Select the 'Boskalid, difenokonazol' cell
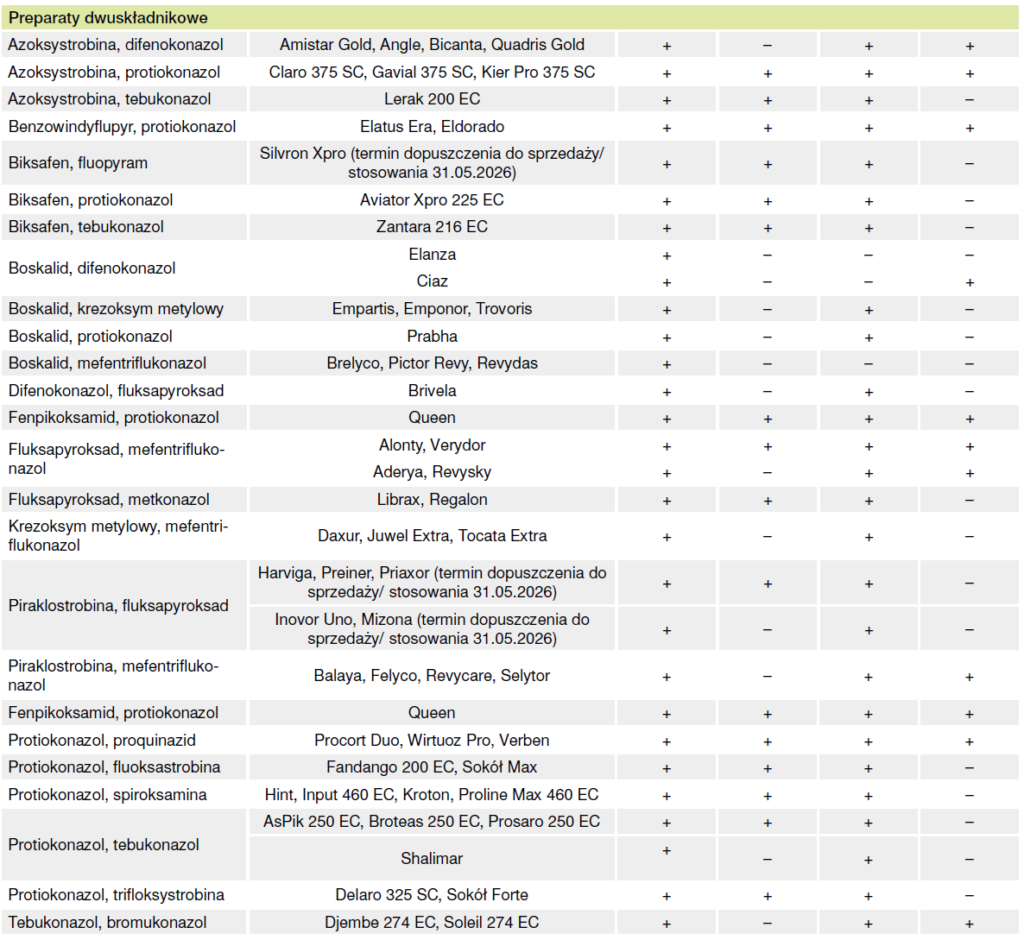Screen dimensions: 1024x940 pyautogui.click(x=92, y=268)
